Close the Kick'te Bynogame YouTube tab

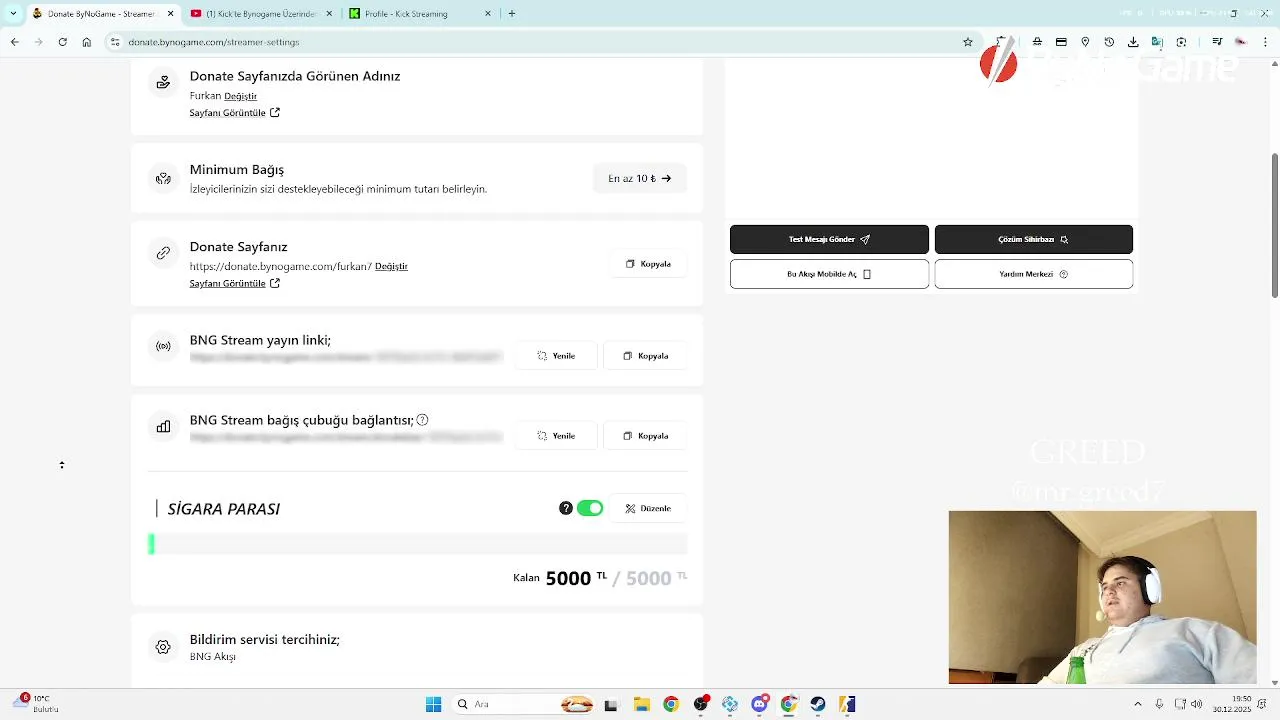330,13
